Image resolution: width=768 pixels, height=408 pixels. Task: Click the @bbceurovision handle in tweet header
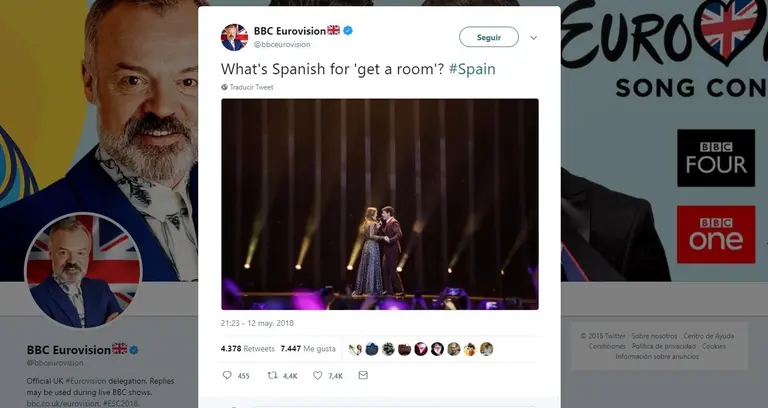tap(282, 44)
